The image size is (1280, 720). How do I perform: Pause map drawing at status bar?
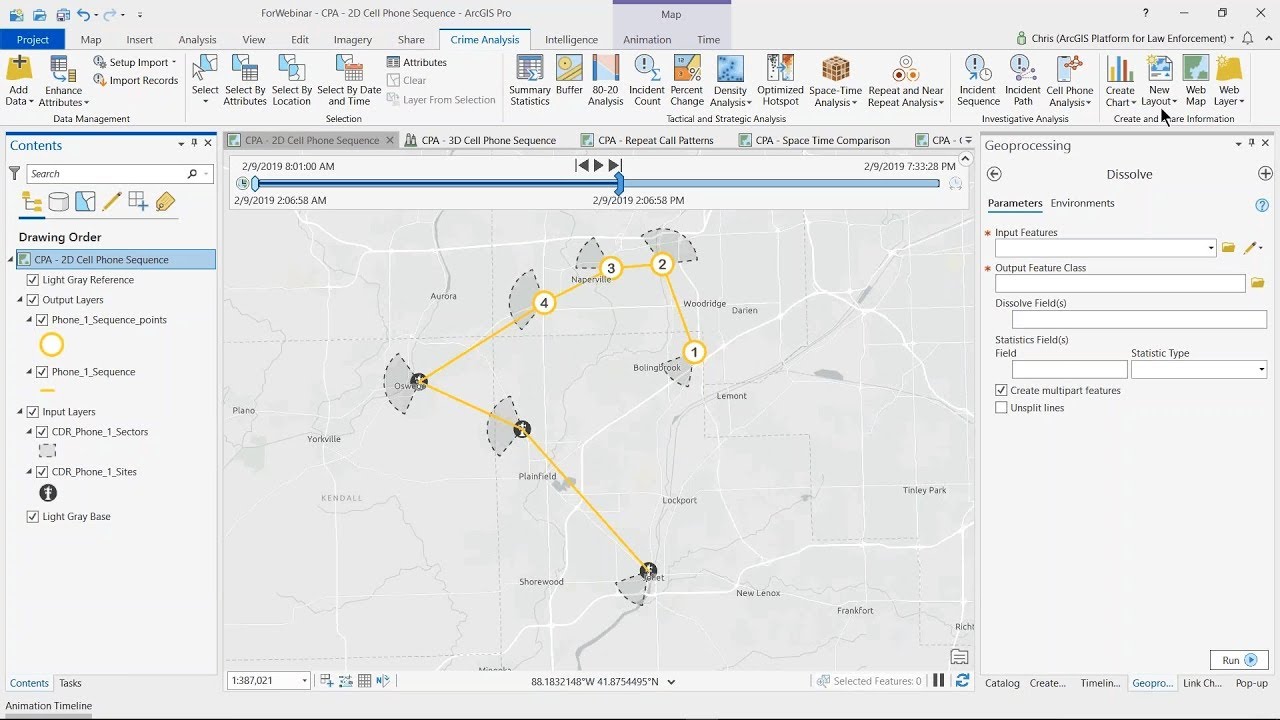tap(938, 681)
